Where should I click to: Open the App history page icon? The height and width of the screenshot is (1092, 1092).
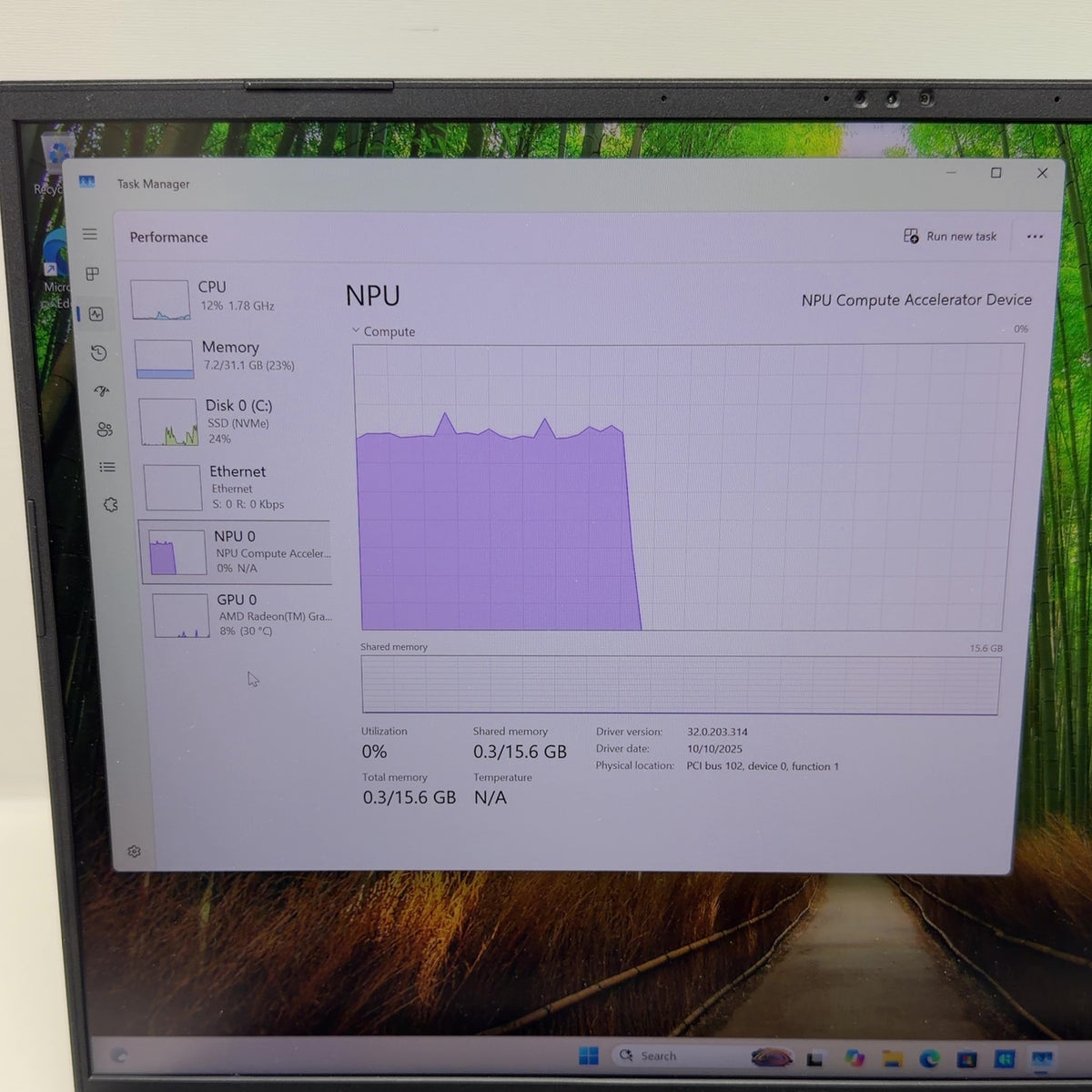[99, 353]
